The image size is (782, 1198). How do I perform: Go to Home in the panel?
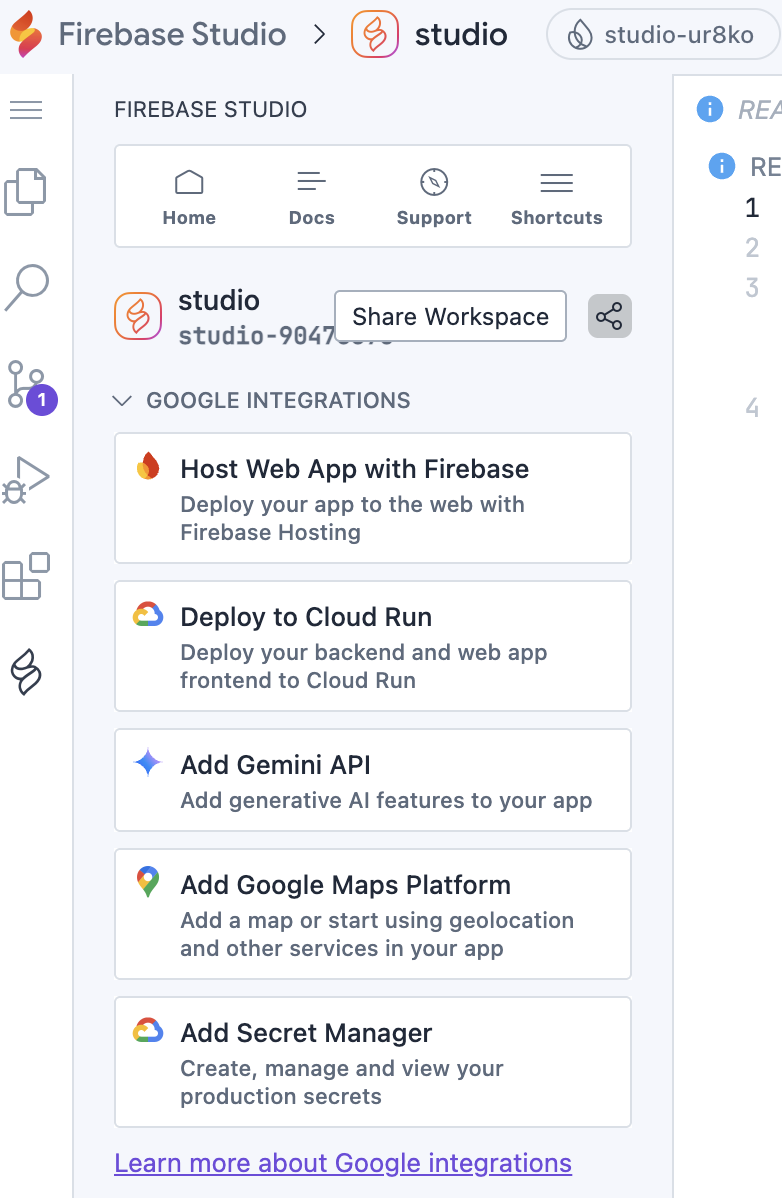(x=189, y=197)
